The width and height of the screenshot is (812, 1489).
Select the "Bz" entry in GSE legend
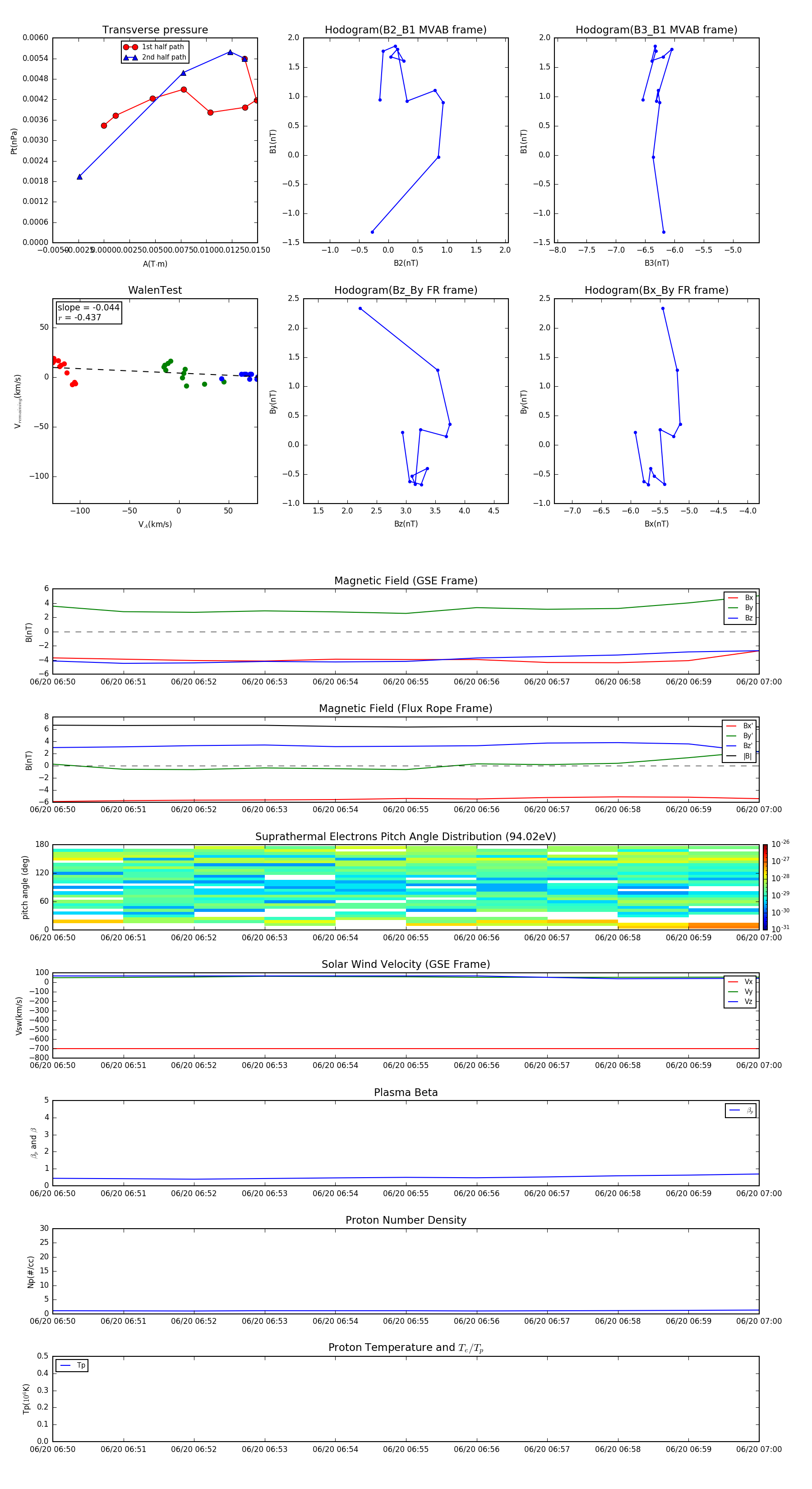click(740, 618)
